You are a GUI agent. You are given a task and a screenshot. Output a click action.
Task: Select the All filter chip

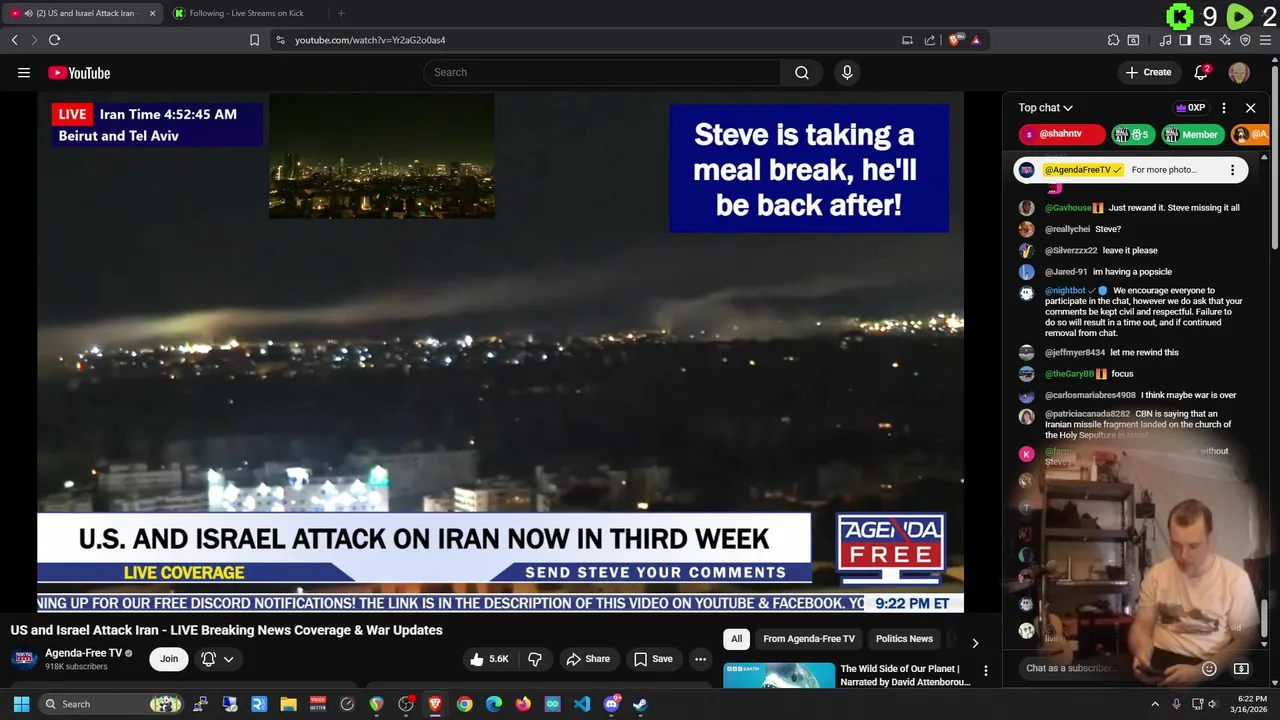point(736,639)
